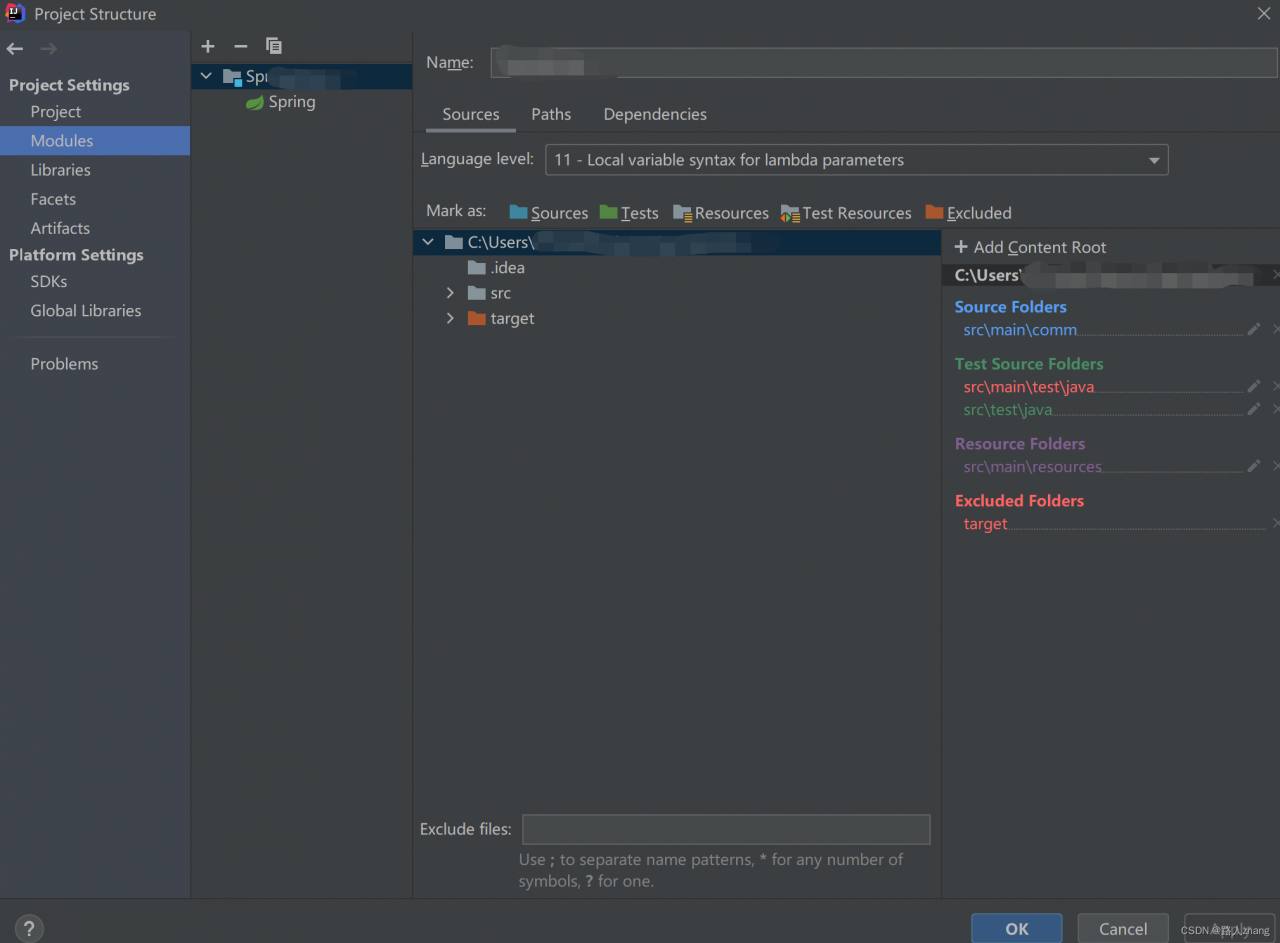Switch to the Dependencies tab

click(x=655, y=114)
